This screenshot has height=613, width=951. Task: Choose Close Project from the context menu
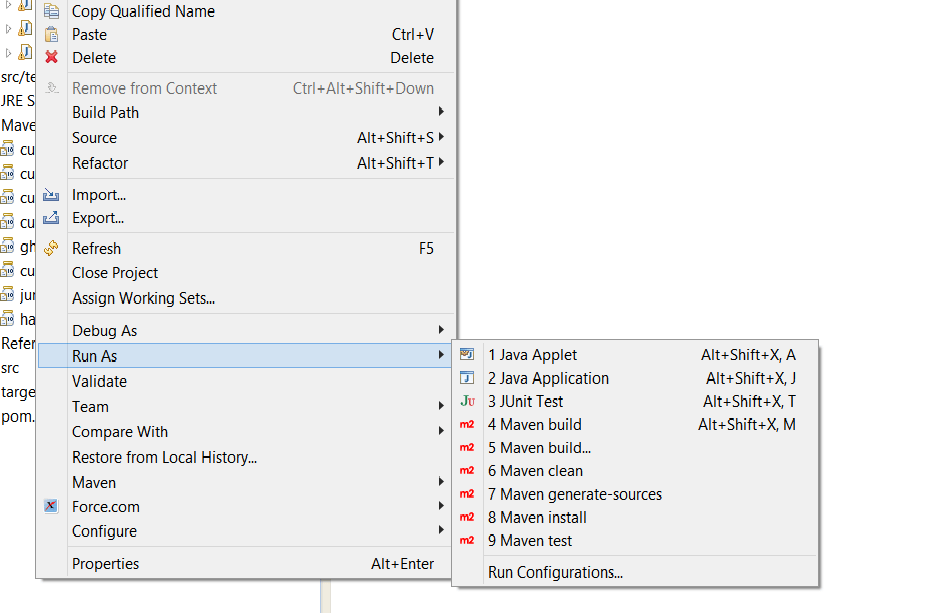coord(114,272)
